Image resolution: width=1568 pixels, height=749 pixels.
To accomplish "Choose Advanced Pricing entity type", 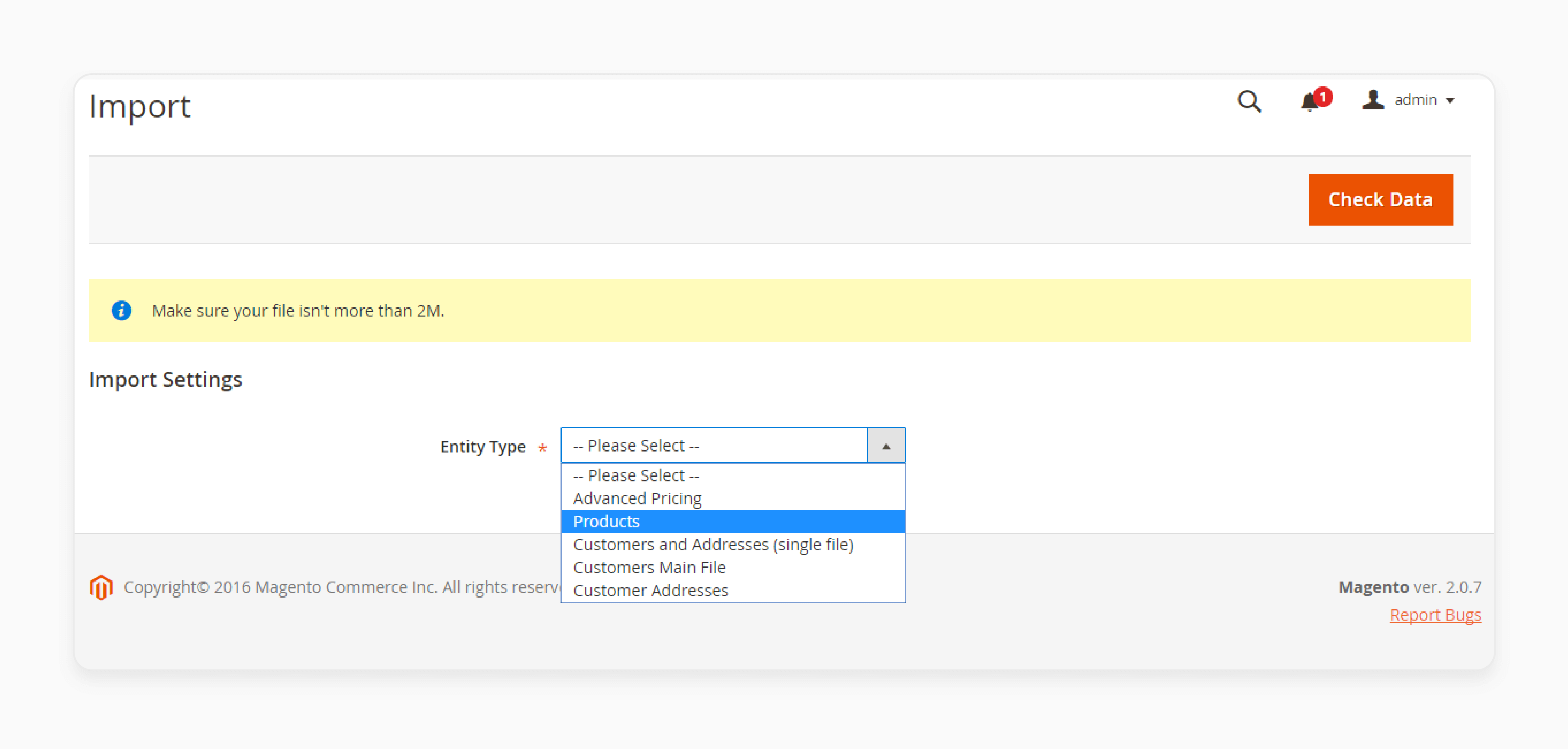I will point(732,498).
